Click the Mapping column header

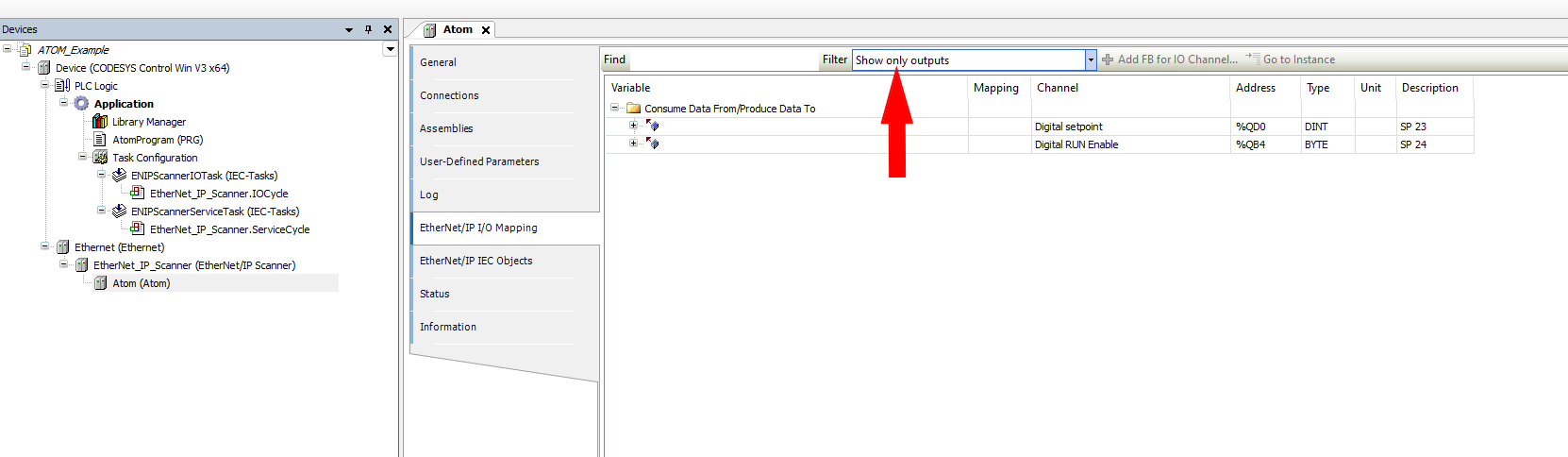pyautogui.click(x=999, y=88)
